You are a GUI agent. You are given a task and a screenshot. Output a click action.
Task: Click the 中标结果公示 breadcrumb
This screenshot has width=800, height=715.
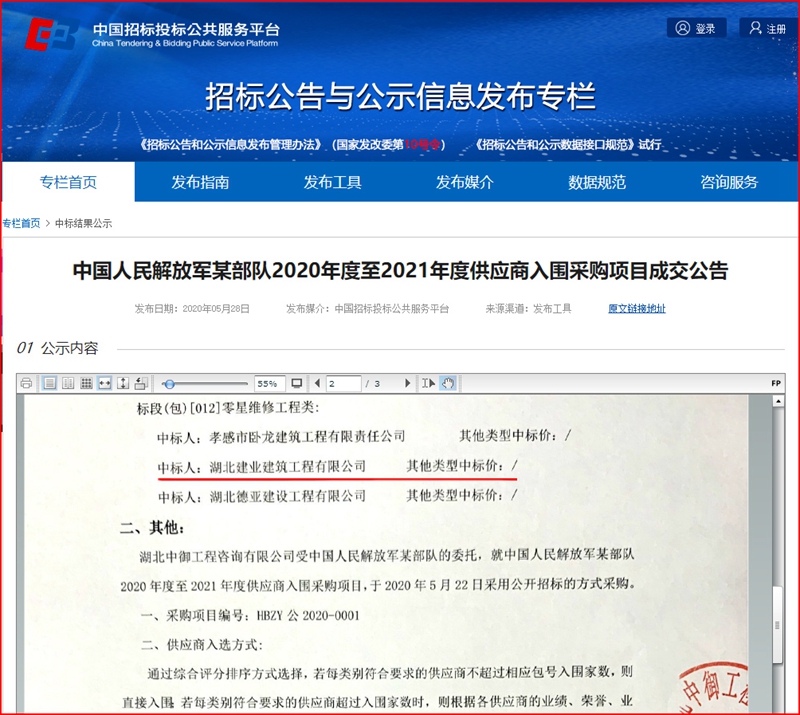coord(83,223)
